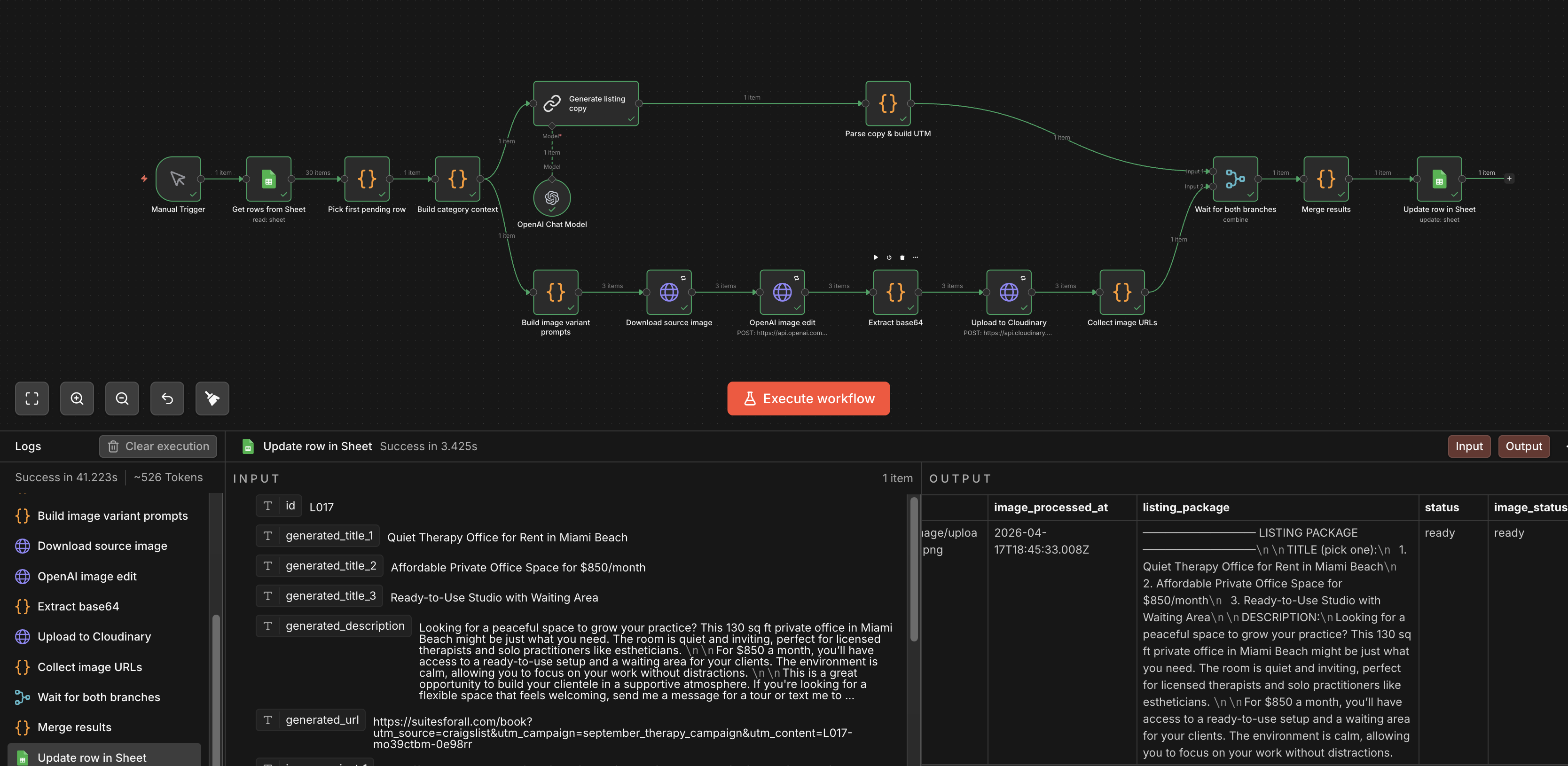Open Upload to Cloudinary log entry

tap(104, 636)
